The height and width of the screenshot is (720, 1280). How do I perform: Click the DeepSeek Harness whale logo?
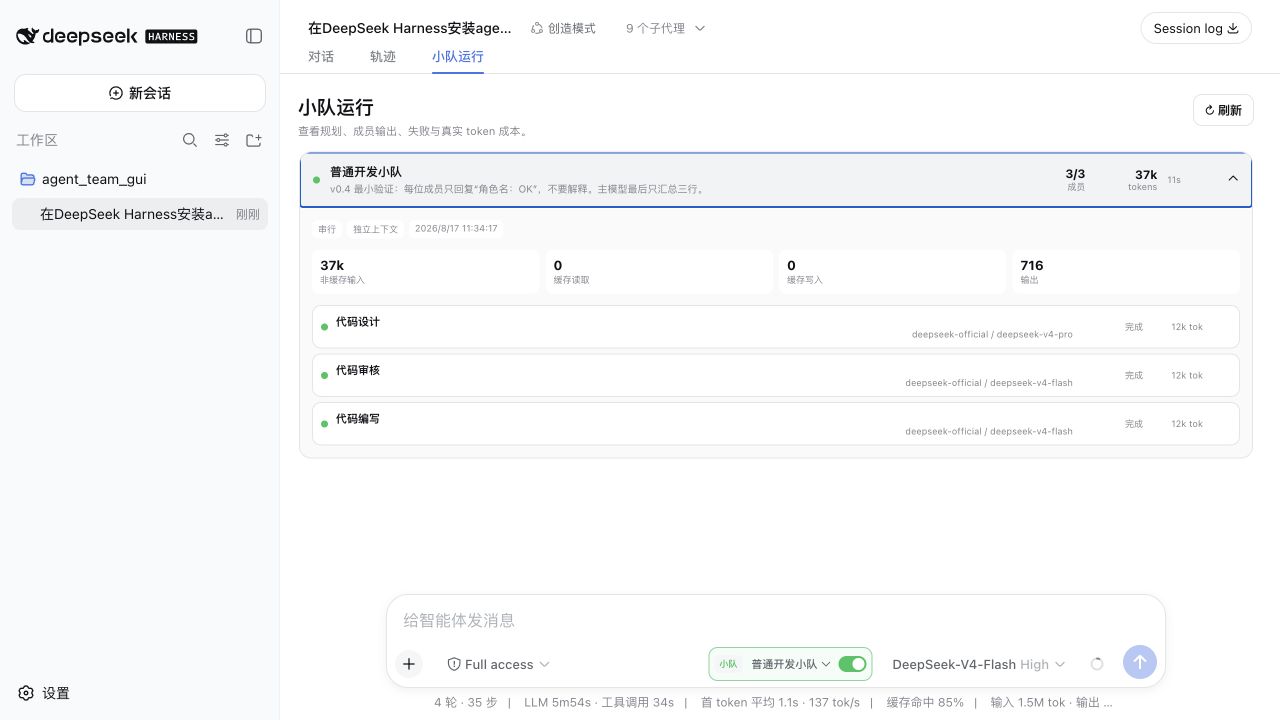(28, 36)
